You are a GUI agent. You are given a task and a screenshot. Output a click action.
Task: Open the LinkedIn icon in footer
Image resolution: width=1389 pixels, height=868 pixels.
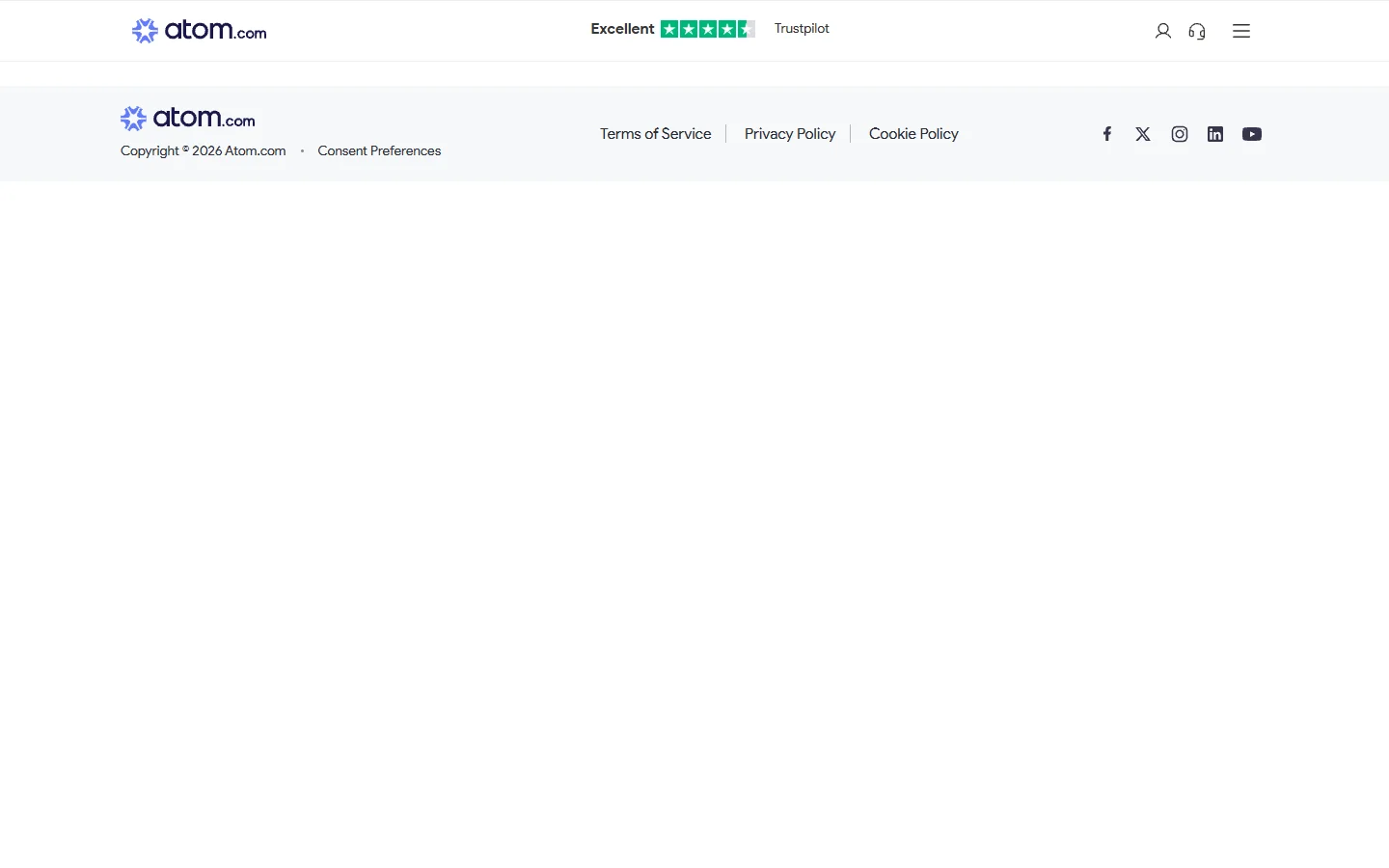[1215, 134]
